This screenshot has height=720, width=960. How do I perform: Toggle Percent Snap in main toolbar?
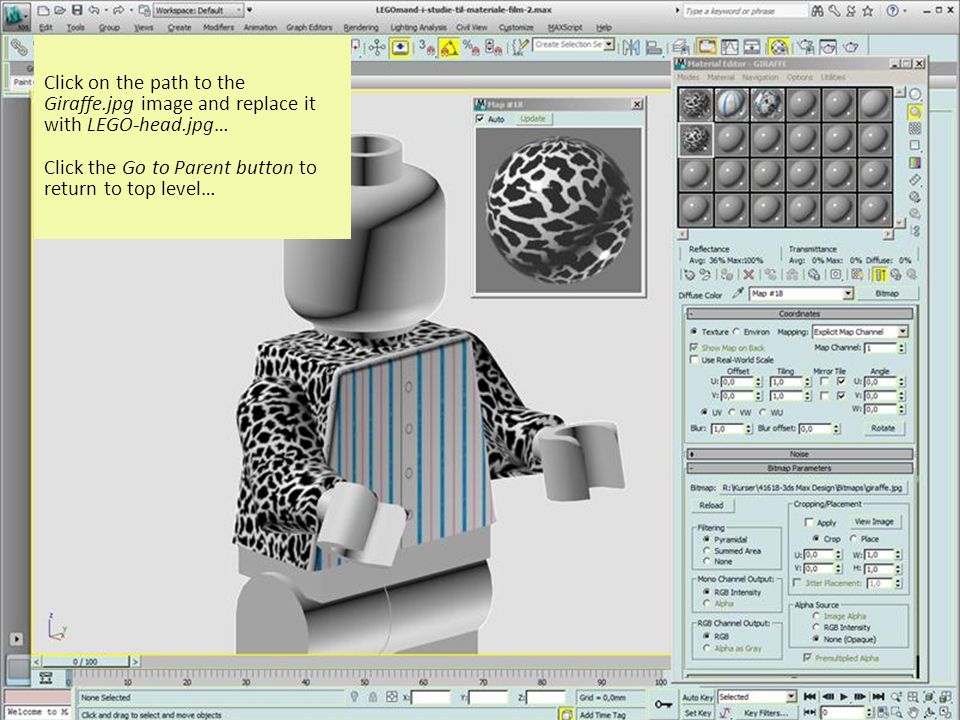(x=471, y=47)
